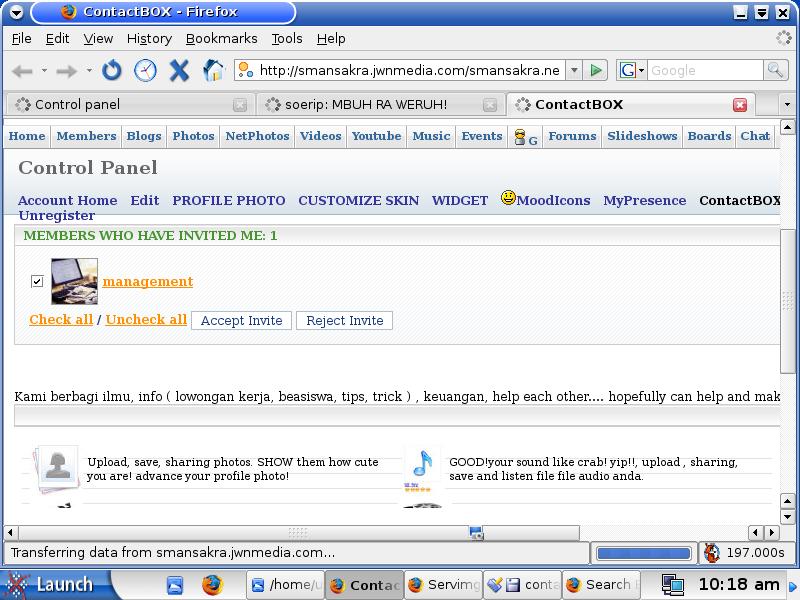The height and width of the screenshot is (600, 800).
Task: Open the Launch menu in the taskbar
Action: click(54, 585)
